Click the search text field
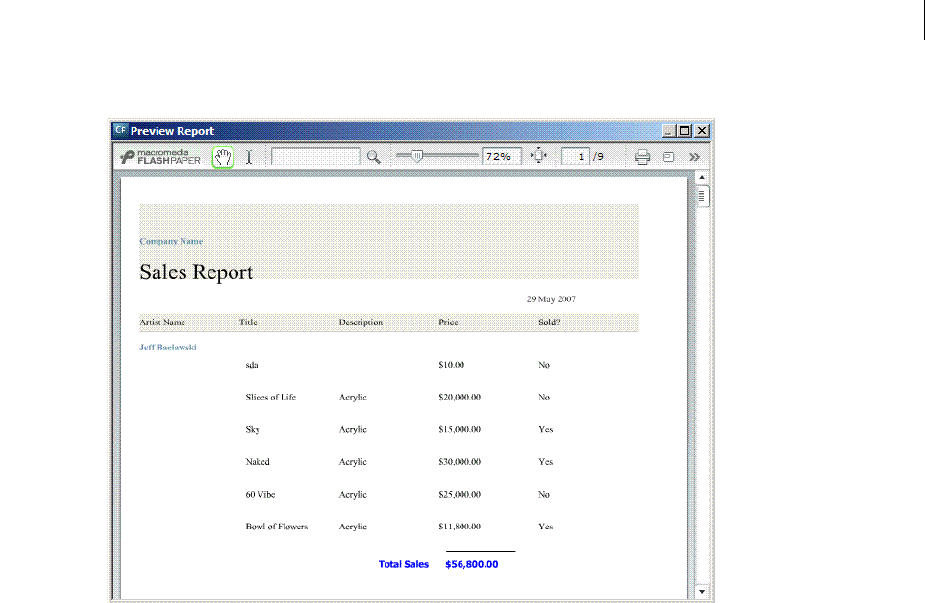This screenshot has height=603, width=925. click(x=316, y=157)
